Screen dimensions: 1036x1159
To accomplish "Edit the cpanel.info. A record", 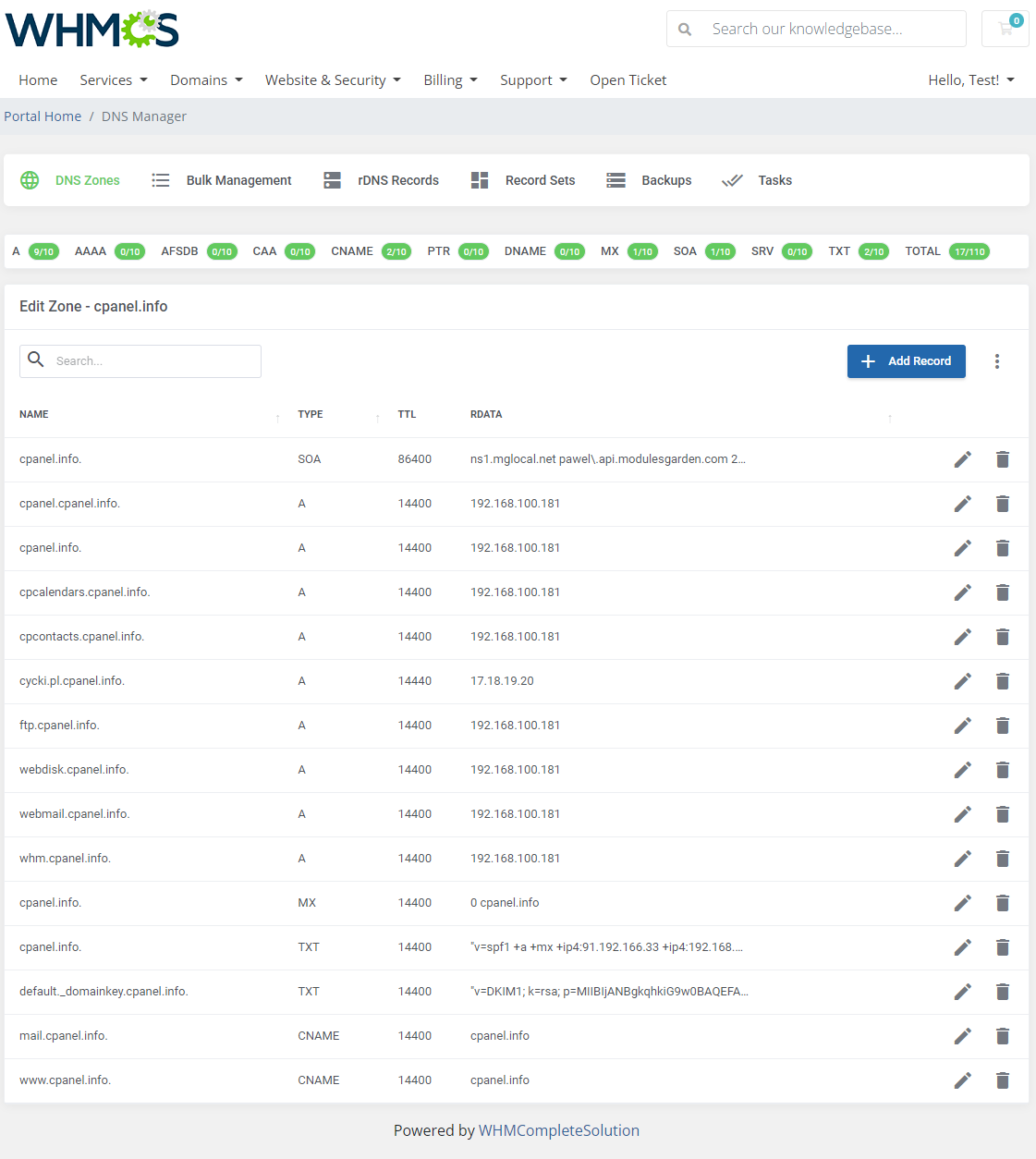I will coord(963,548).
